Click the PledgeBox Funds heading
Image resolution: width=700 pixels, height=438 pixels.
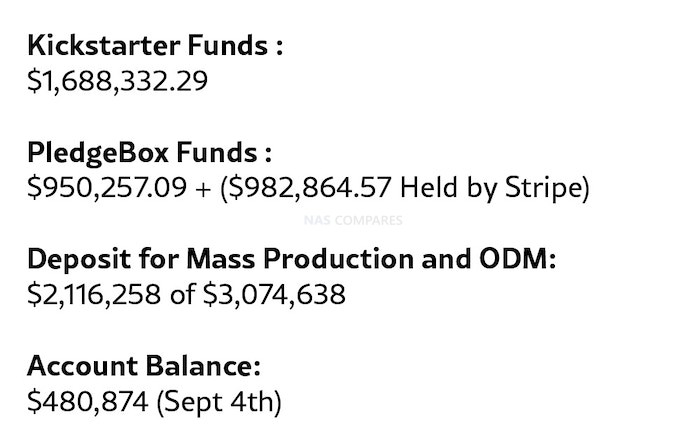150,152
